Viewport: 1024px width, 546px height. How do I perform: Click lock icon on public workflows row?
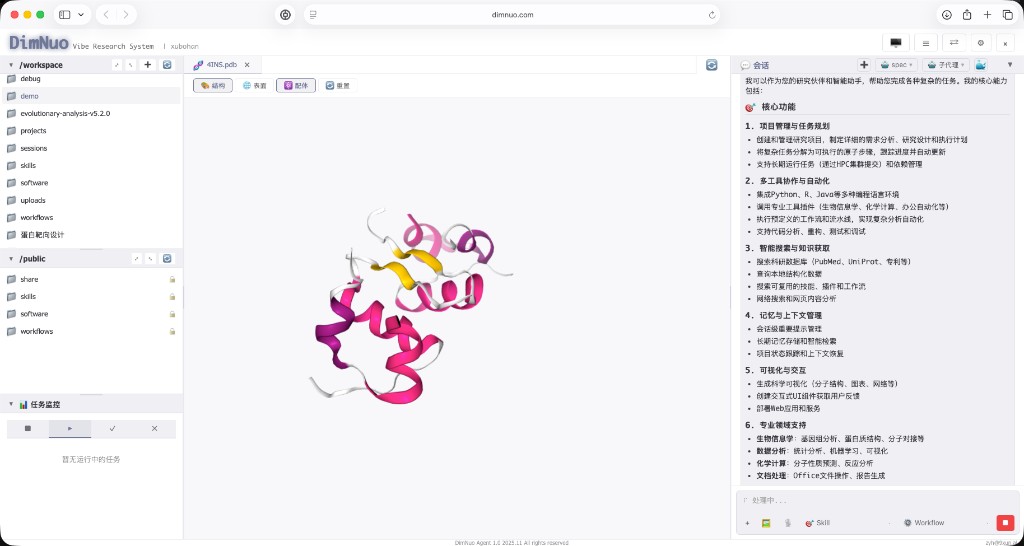coord(172,332)
